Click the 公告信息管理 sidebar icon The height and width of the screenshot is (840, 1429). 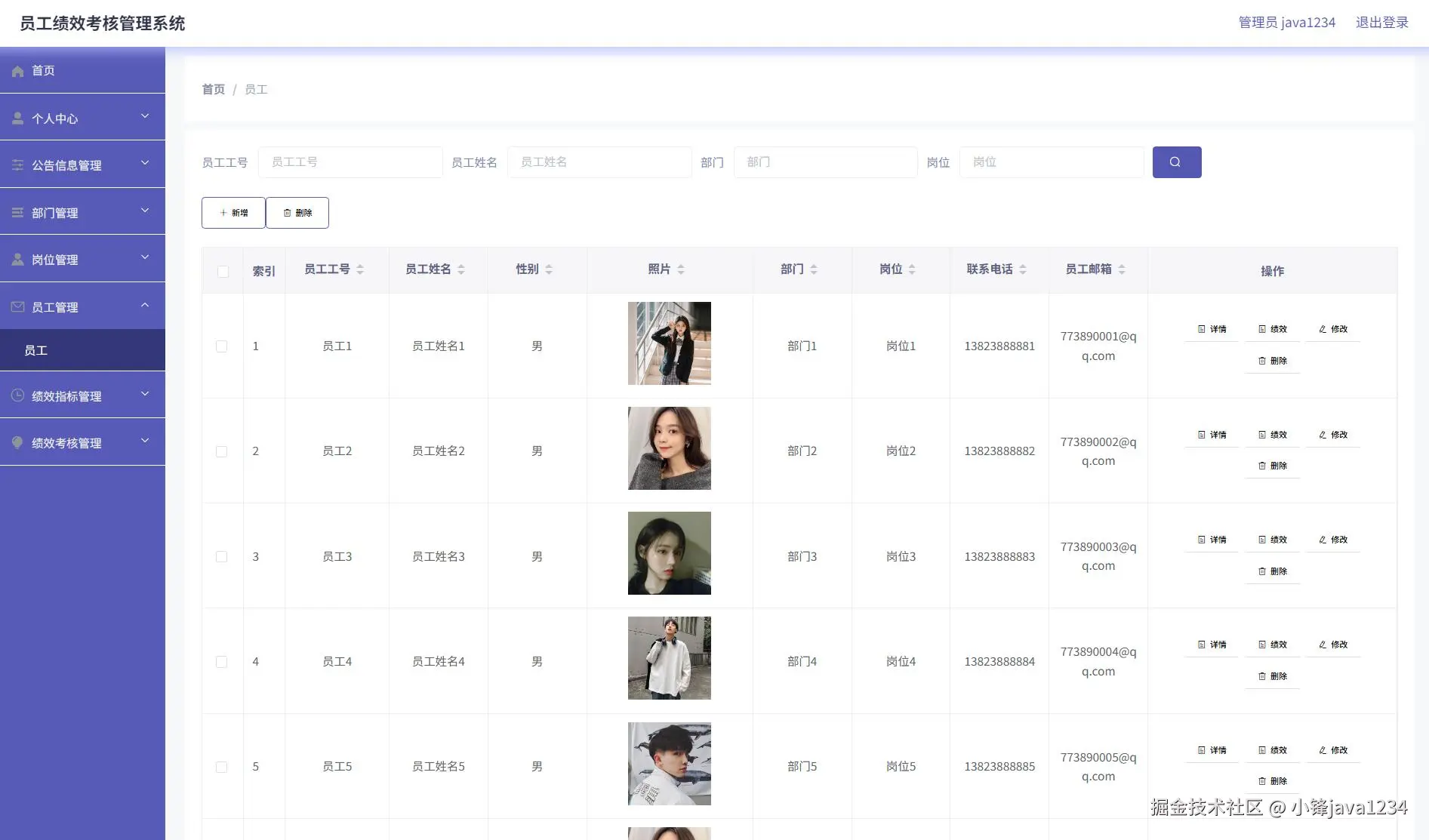tap(18, 165)
